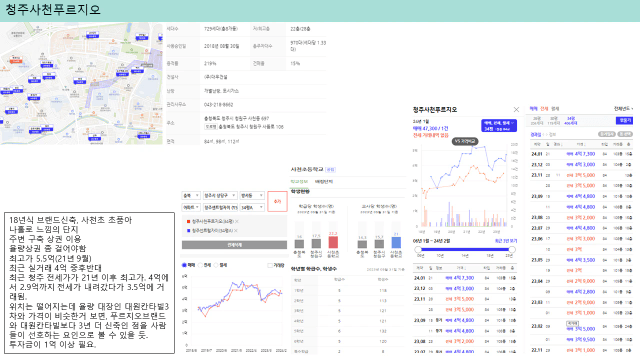Enable the 거래량 checkbox
Viewport: 640px width, 360px height.
pos(270,265)
